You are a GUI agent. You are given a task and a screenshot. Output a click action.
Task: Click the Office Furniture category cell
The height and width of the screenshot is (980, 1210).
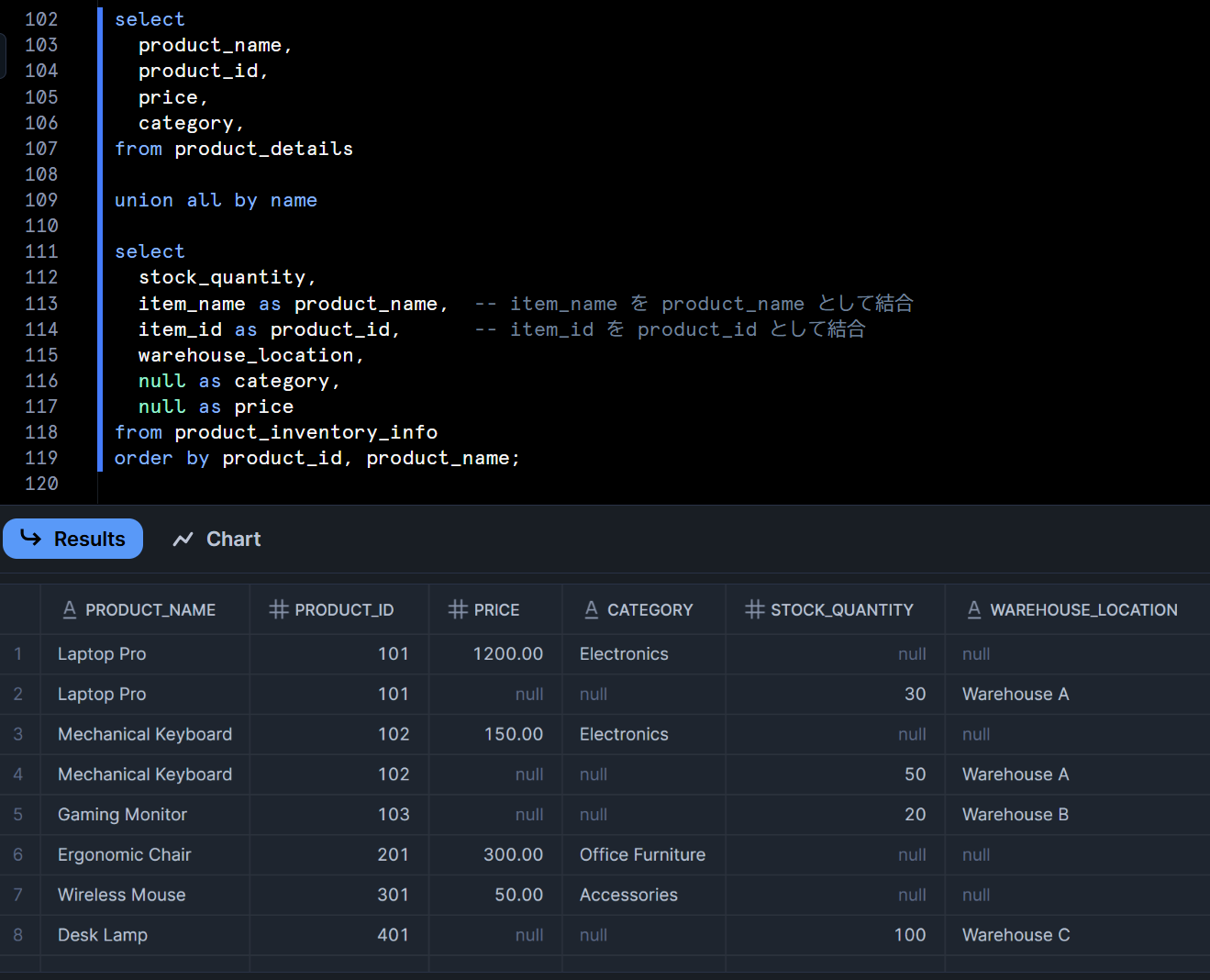642,855
